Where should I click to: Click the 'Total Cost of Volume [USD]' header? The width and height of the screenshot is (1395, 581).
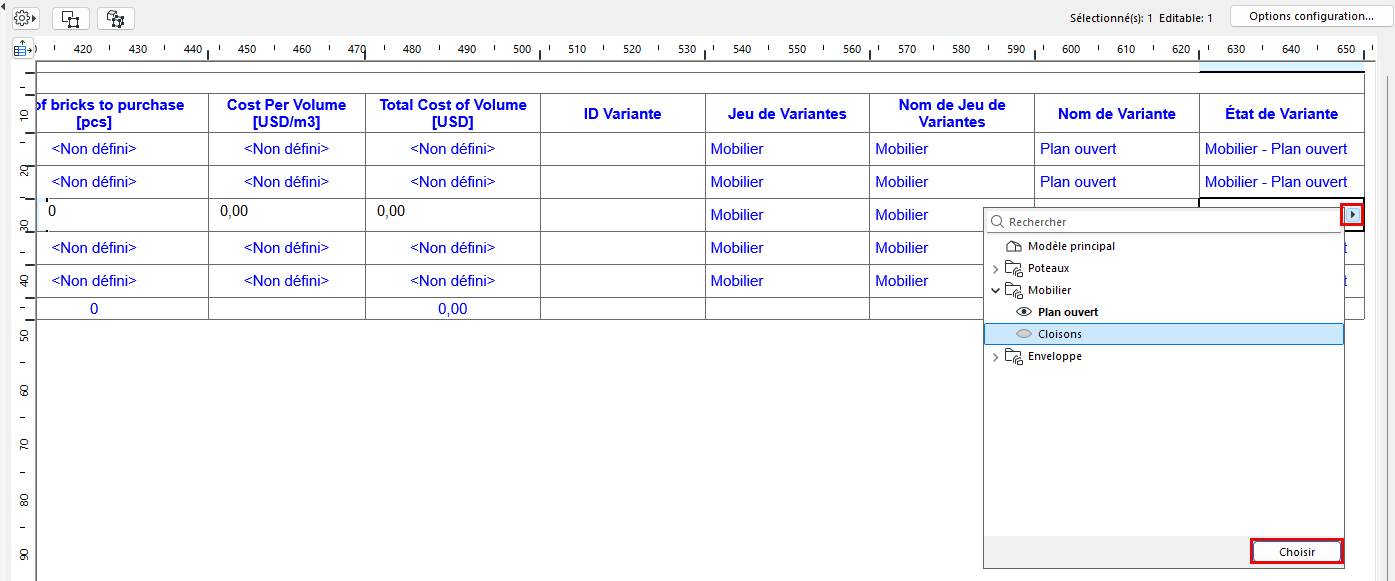452,113
